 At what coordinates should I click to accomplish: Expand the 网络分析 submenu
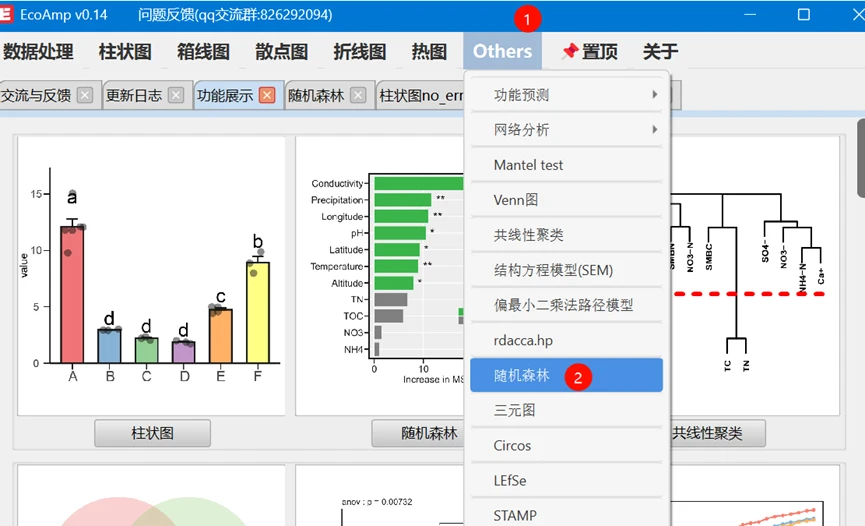pos(567,130)
